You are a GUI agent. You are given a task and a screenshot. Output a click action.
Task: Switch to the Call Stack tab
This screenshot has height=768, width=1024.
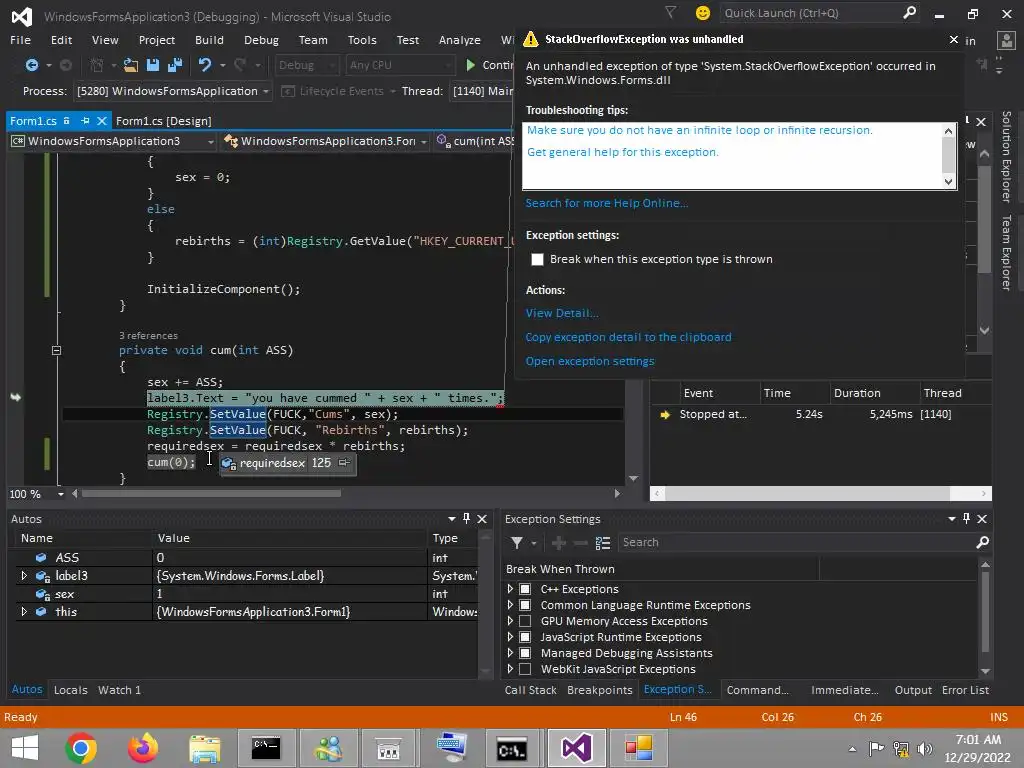530,690
